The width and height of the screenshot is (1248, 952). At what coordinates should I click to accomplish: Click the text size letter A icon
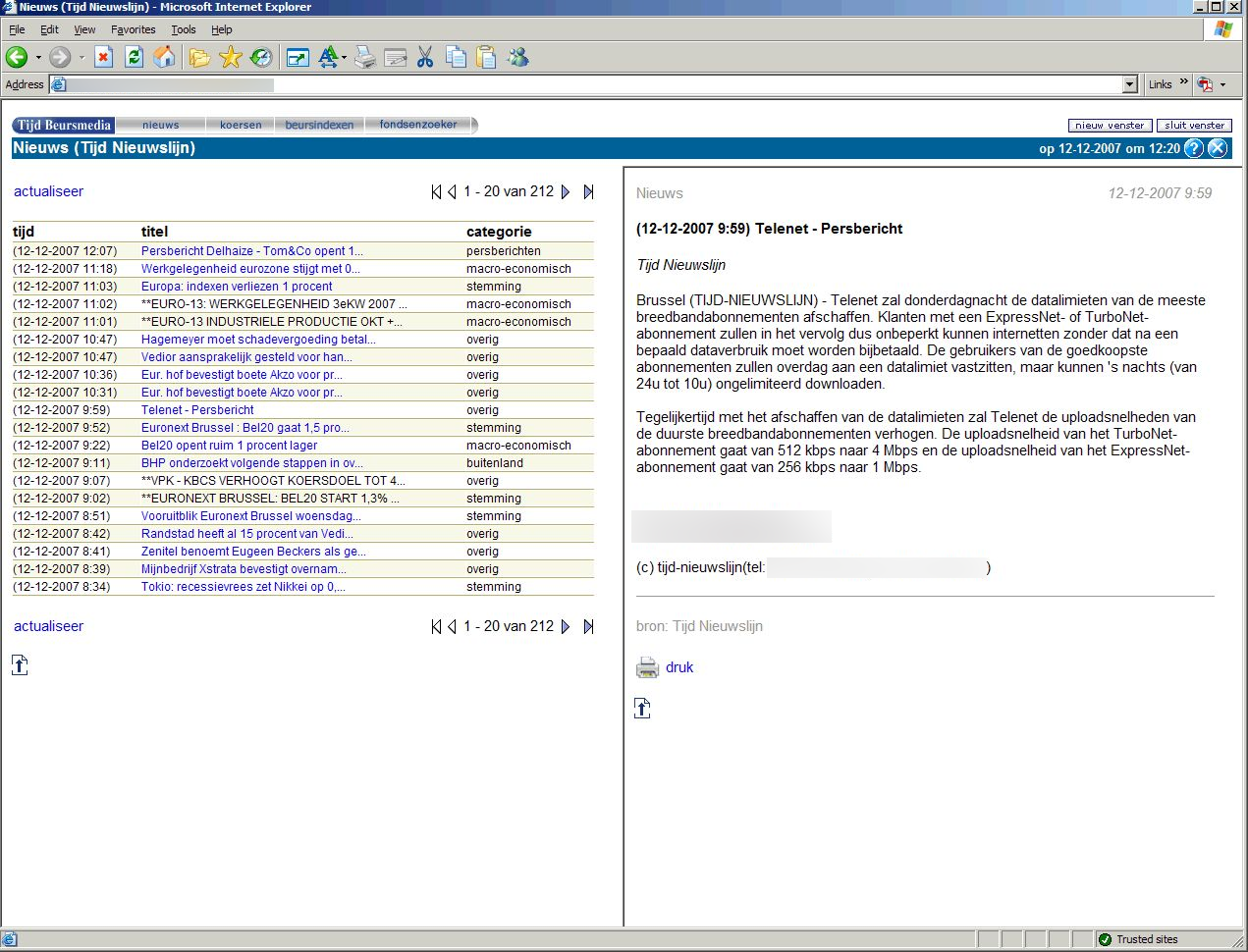tap(327, 57)
